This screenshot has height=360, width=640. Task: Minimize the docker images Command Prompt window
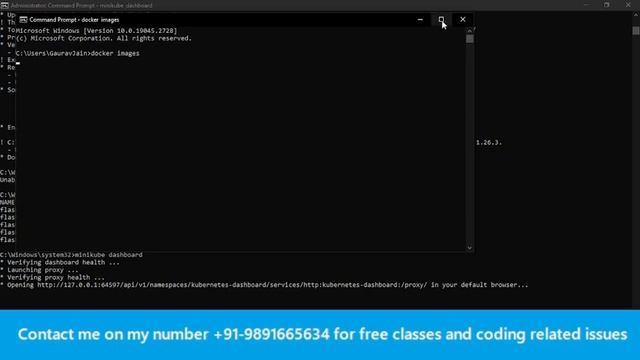click(x=420, y=20)
